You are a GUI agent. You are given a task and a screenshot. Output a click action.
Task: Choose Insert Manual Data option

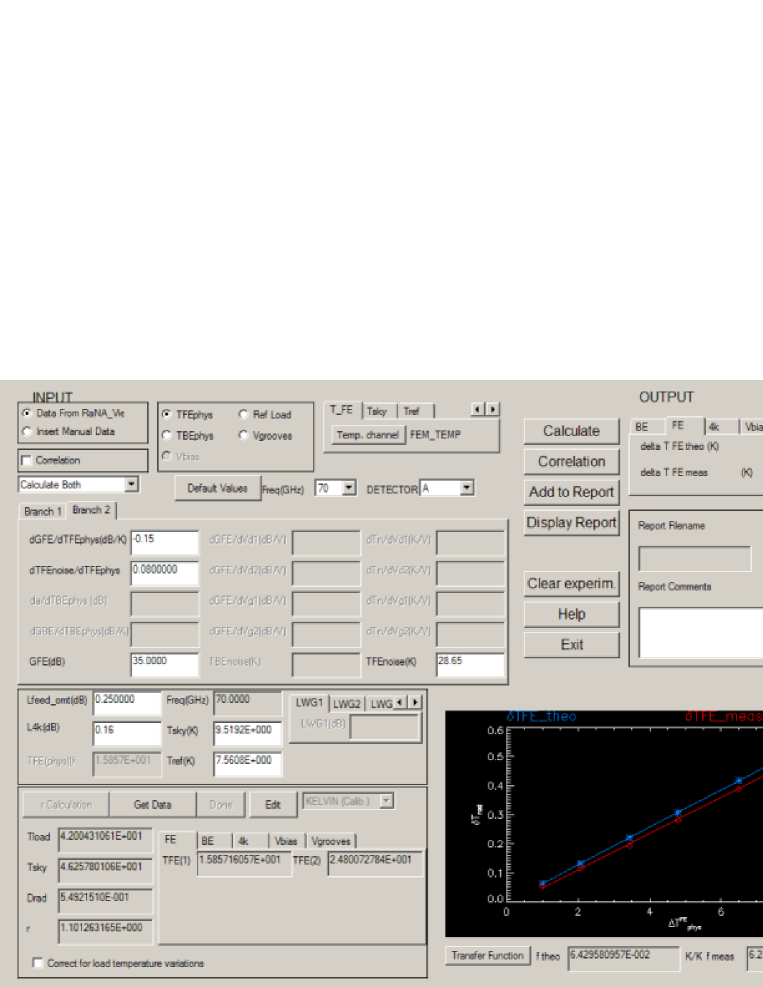(x=27, y=432)
